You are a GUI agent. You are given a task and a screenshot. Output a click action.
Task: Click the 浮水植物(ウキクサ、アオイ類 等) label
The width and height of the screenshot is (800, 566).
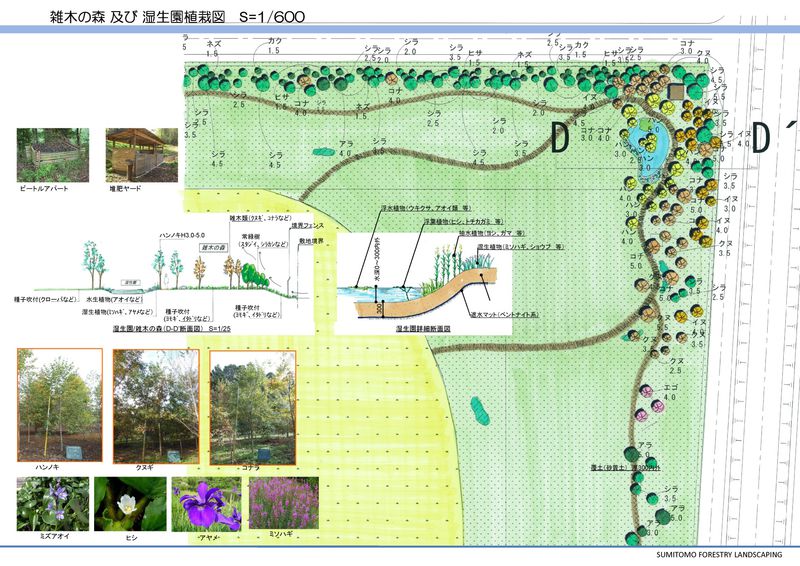[426, 208]
